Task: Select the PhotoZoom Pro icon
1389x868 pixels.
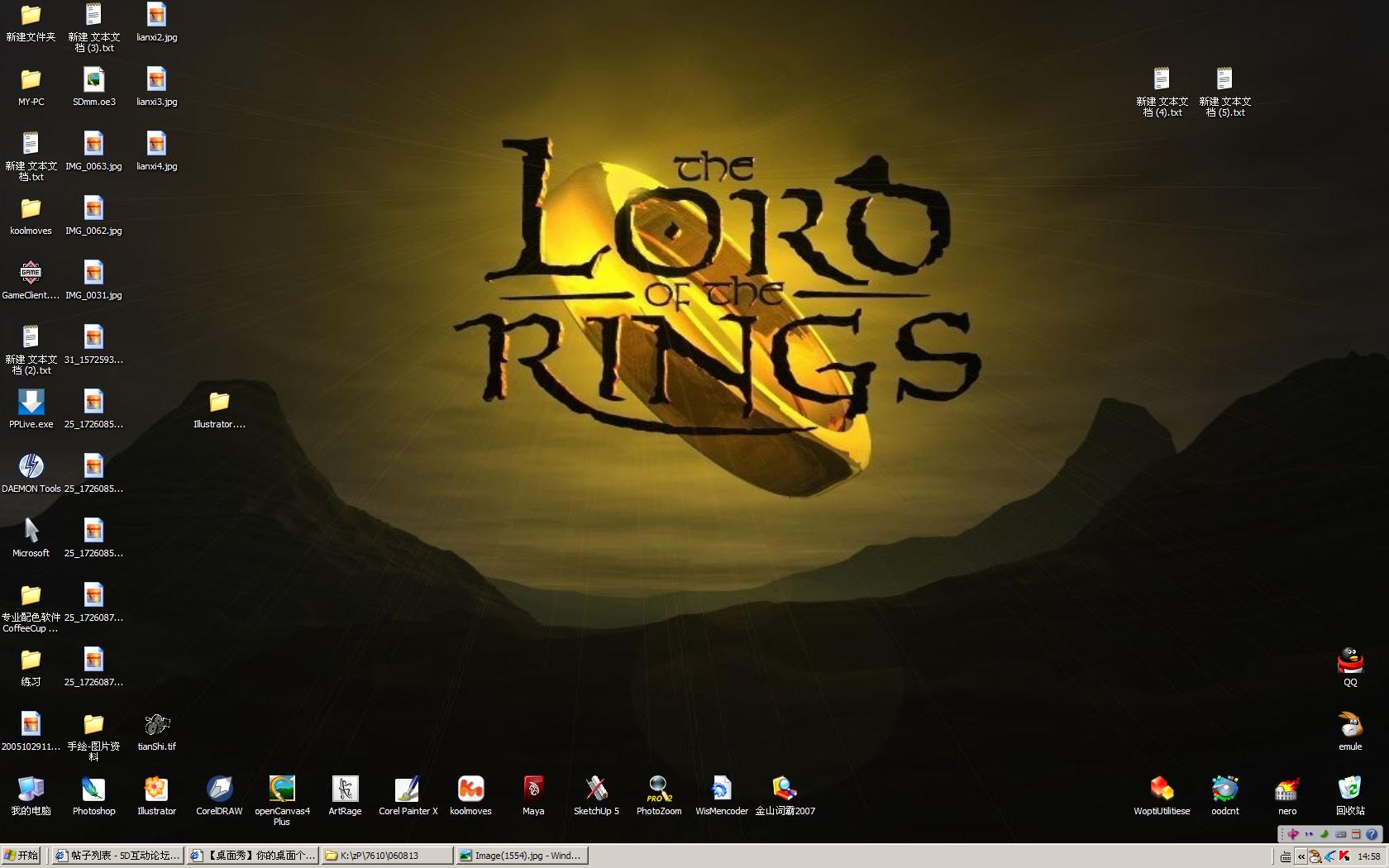Action: [x=659, y=795]
